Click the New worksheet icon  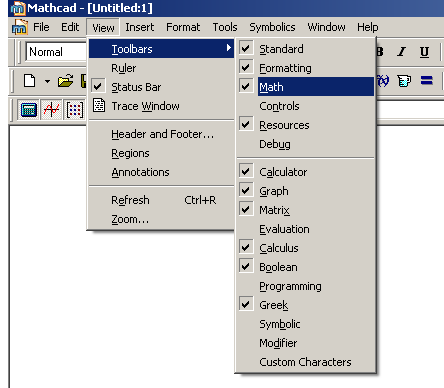click(30, 81)
